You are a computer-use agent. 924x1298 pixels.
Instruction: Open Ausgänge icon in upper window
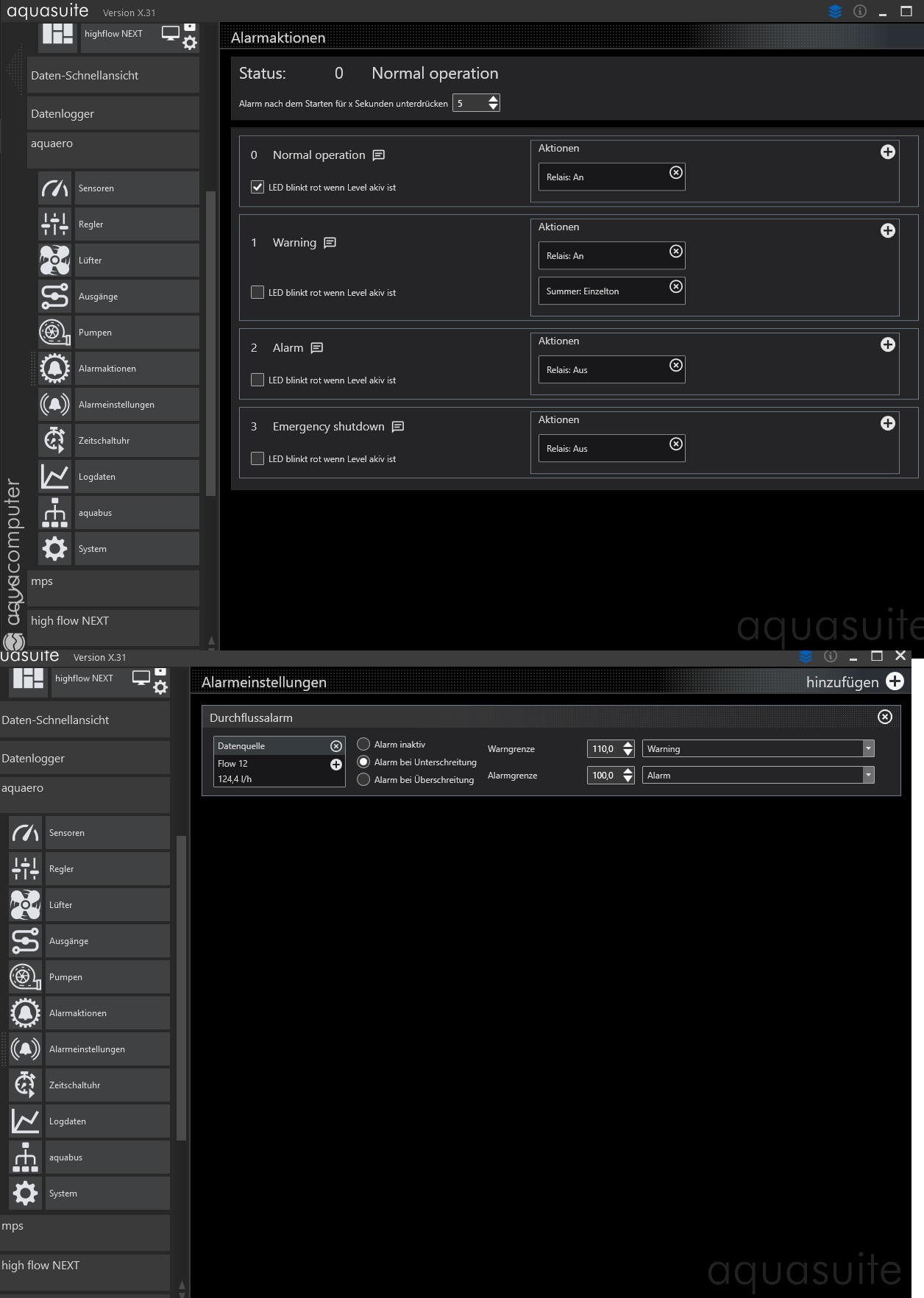tap(54, 297)
